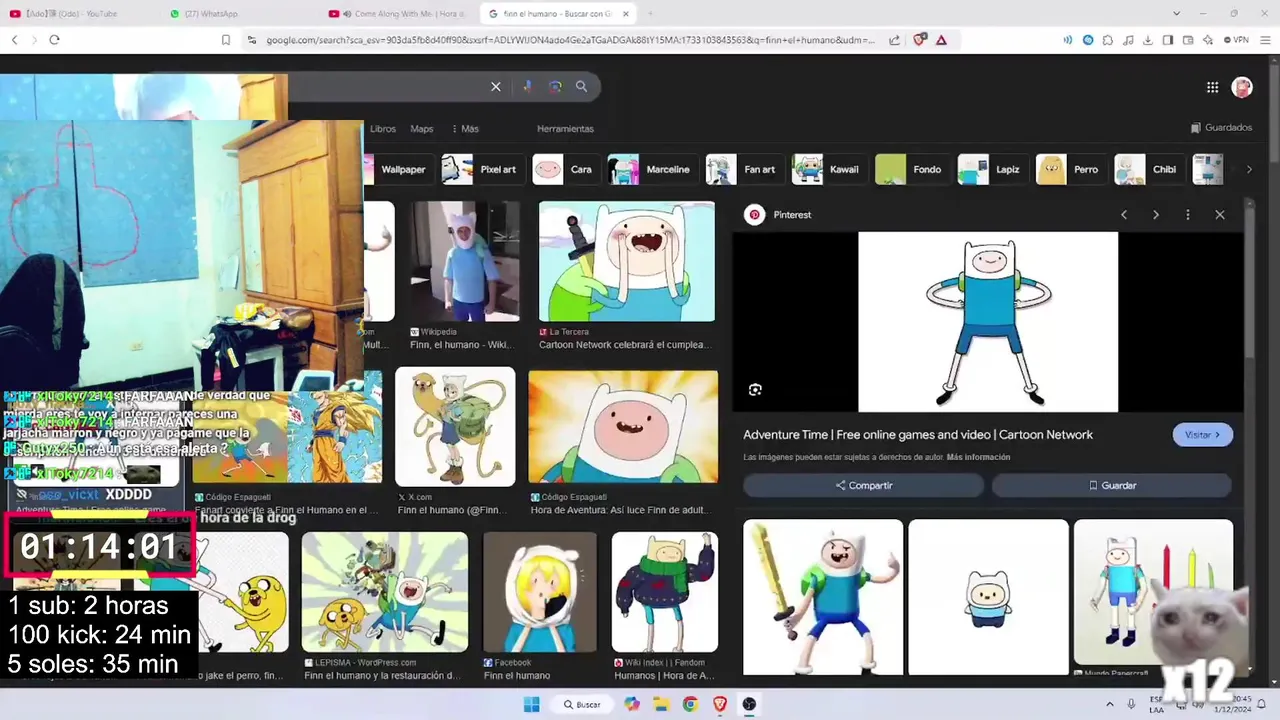
Task: Click the browser back arrow
Action: (14, 40)
